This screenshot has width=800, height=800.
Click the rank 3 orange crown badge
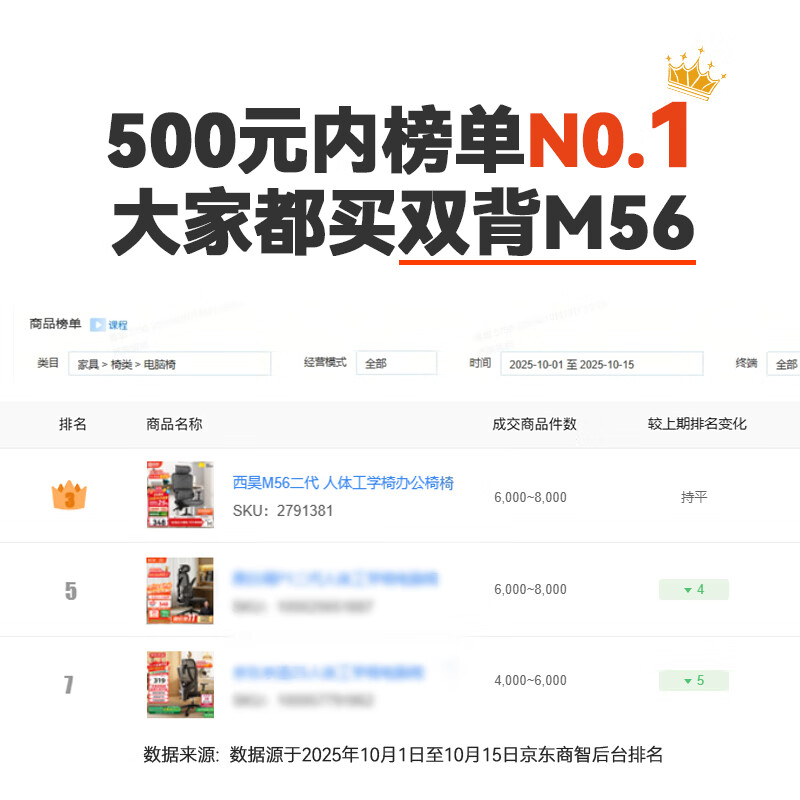point(69,495)
